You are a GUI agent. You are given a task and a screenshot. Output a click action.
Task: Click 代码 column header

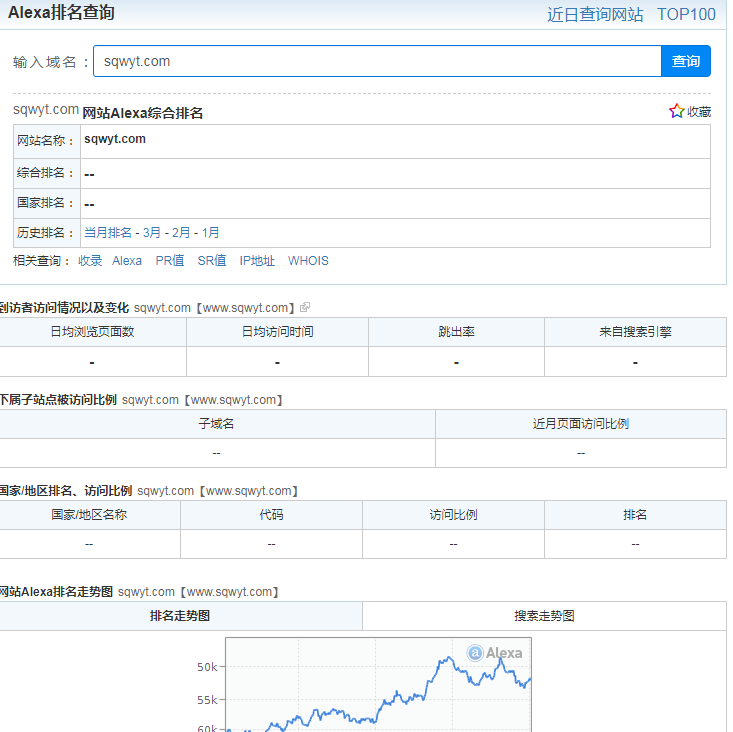[x=271, y=515]
